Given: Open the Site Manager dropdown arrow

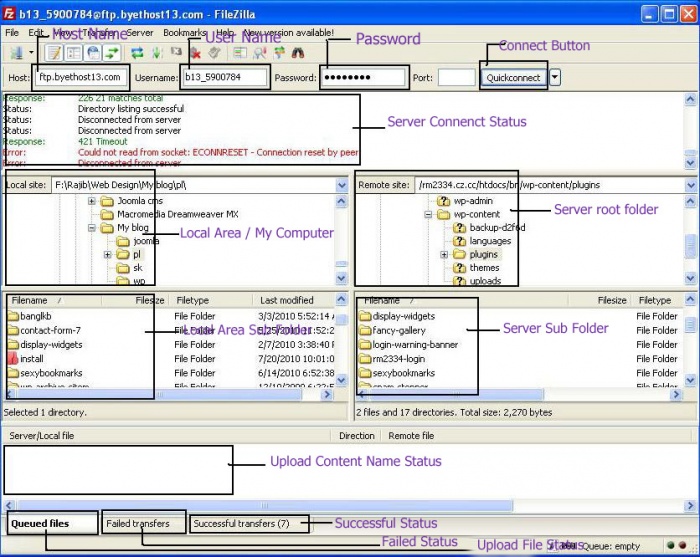Looking at the screenshot, I should click(x=31, y=53).
